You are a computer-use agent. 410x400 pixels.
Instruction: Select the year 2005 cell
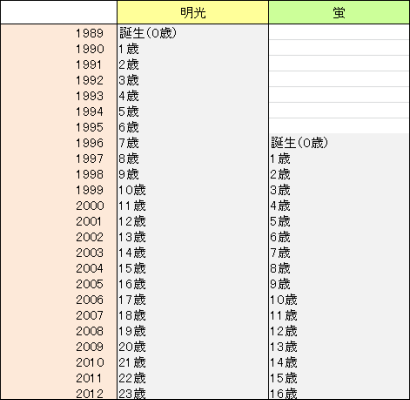click(59, 284)
